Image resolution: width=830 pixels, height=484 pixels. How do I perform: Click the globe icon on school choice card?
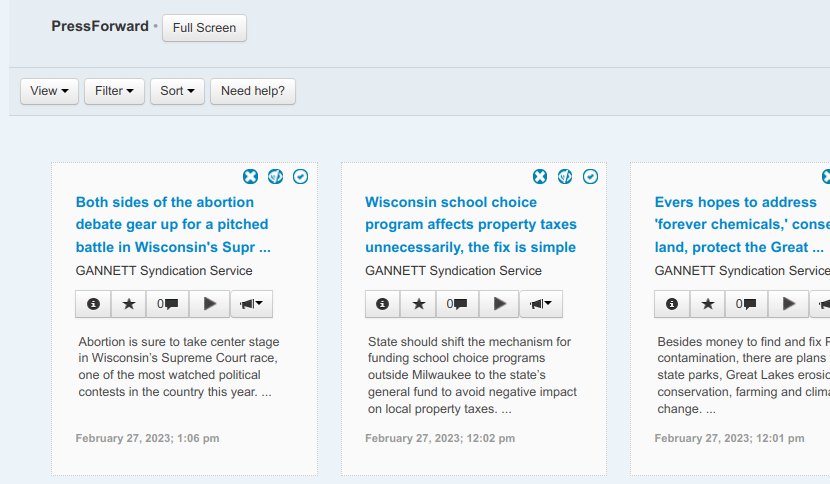(565, 176)
